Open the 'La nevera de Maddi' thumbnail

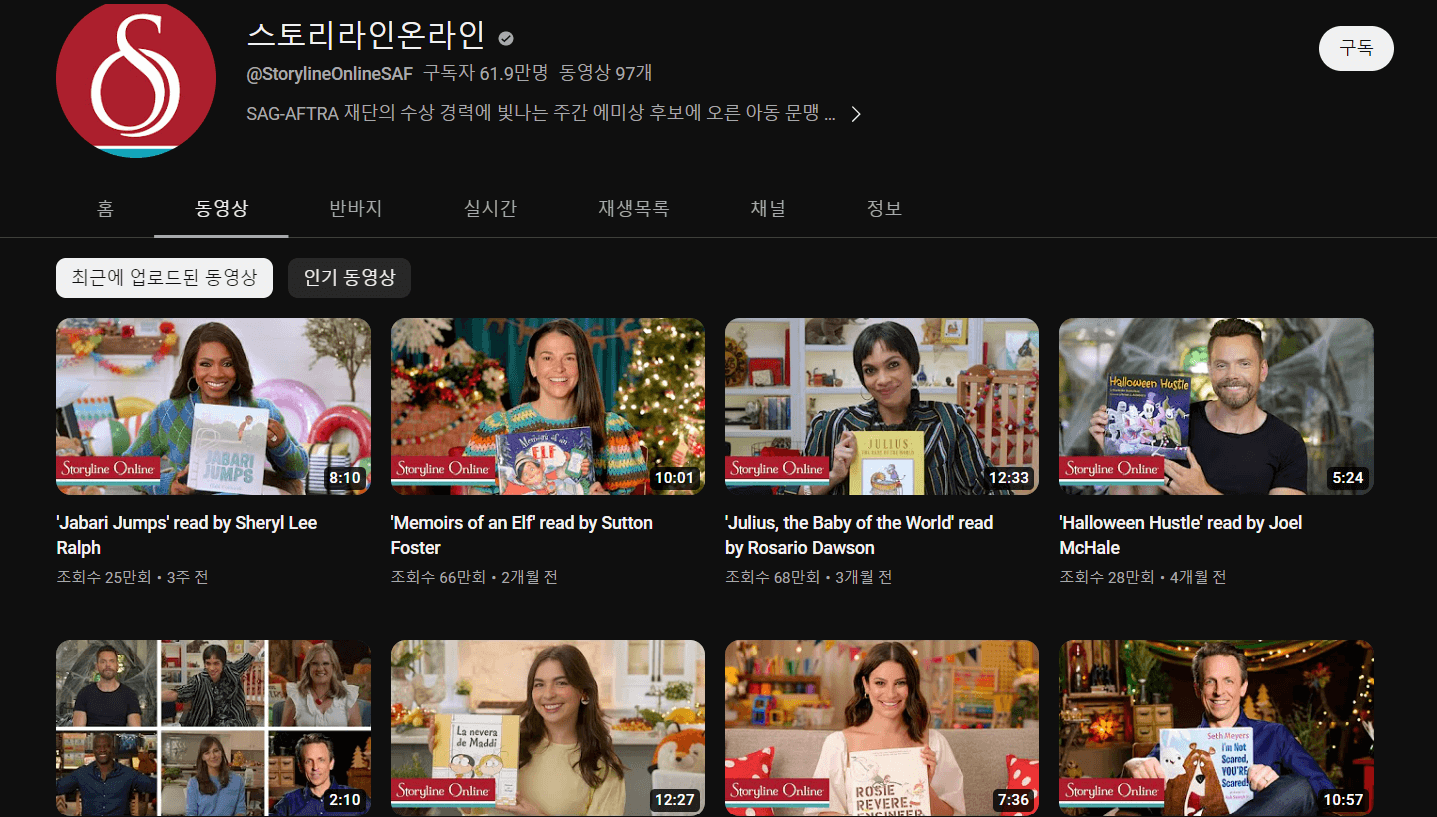pyautogui.click(x=548, y=728)
